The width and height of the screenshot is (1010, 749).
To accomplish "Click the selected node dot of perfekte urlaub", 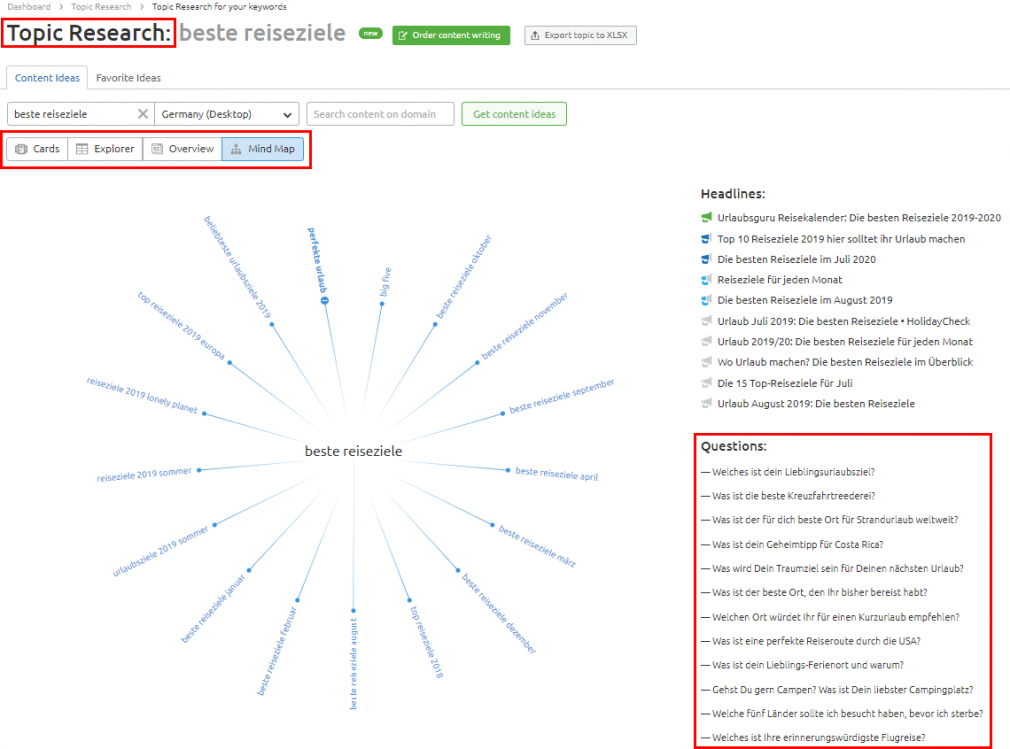I will (325, 301).
